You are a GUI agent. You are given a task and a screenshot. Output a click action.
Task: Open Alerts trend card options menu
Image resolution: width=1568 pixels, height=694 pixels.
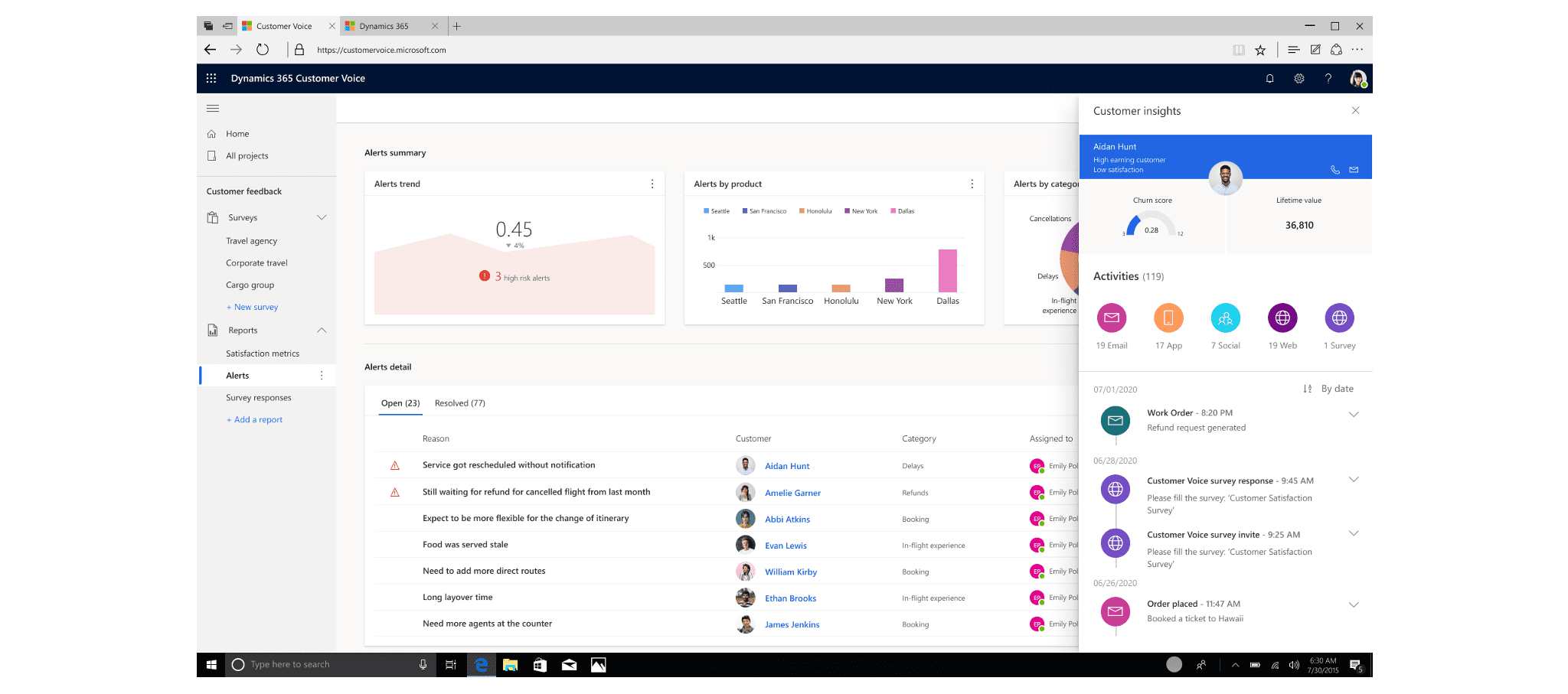point(652,184)
